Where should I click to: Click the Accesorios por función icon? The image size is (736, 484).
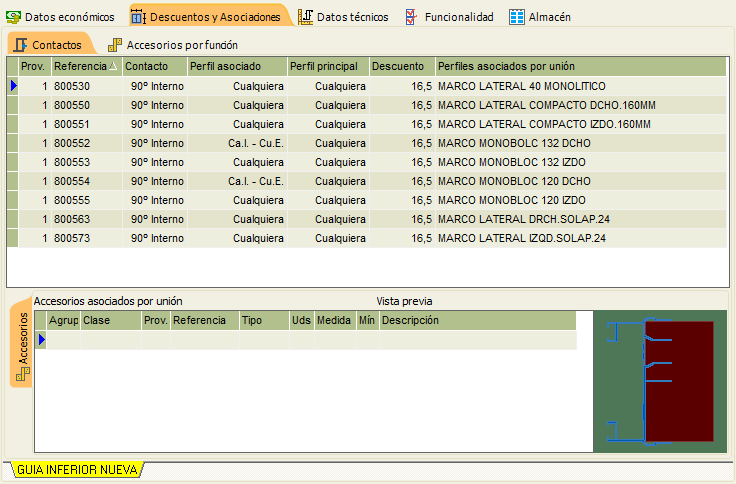pyautogui.click(x=115, y=45)
